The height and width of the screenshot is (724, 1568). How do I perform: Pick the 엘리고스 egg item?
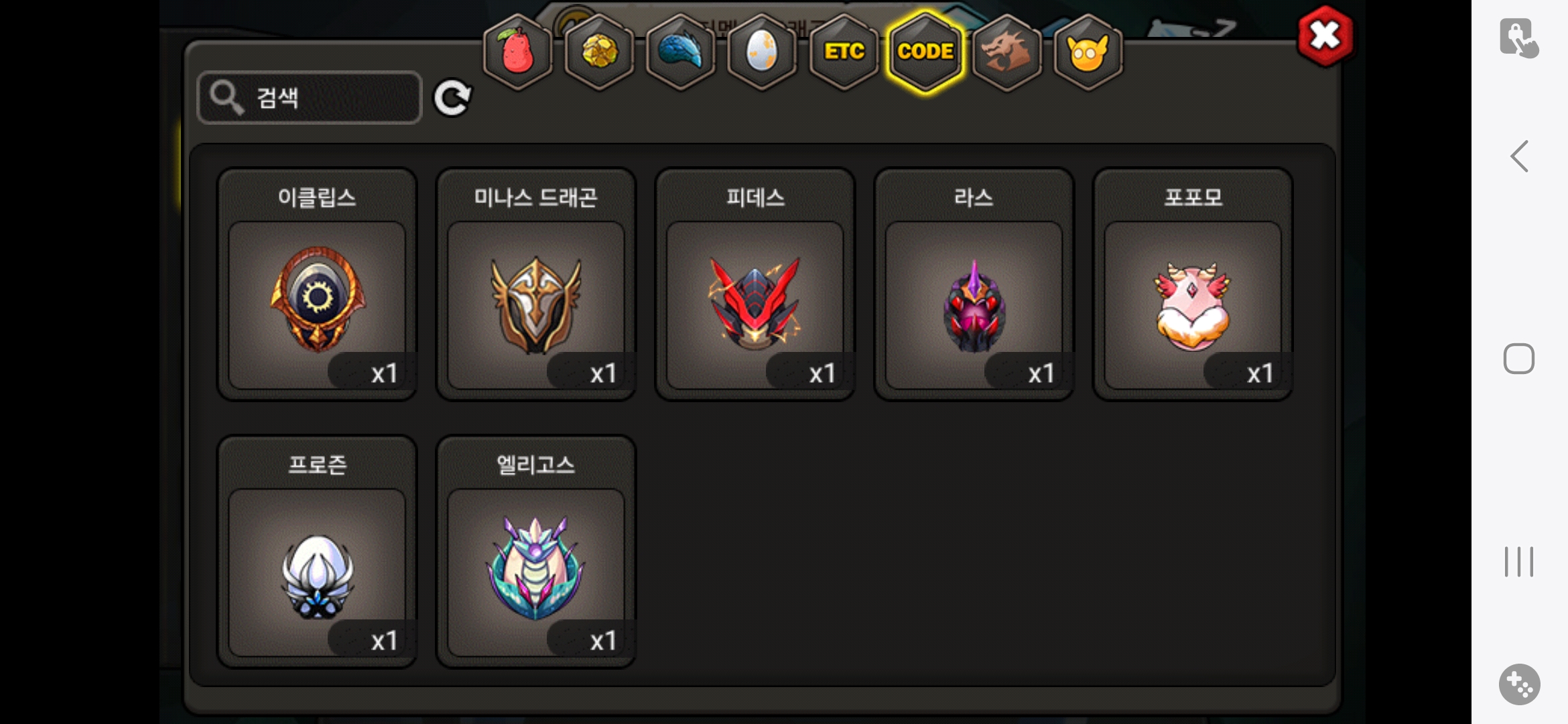click(536, 552)
